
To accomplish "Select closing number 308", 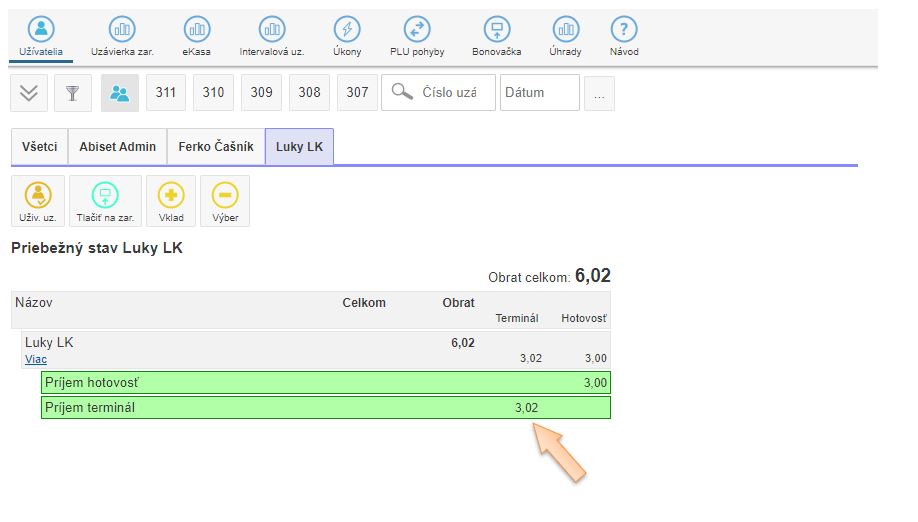I will (310, 93).
